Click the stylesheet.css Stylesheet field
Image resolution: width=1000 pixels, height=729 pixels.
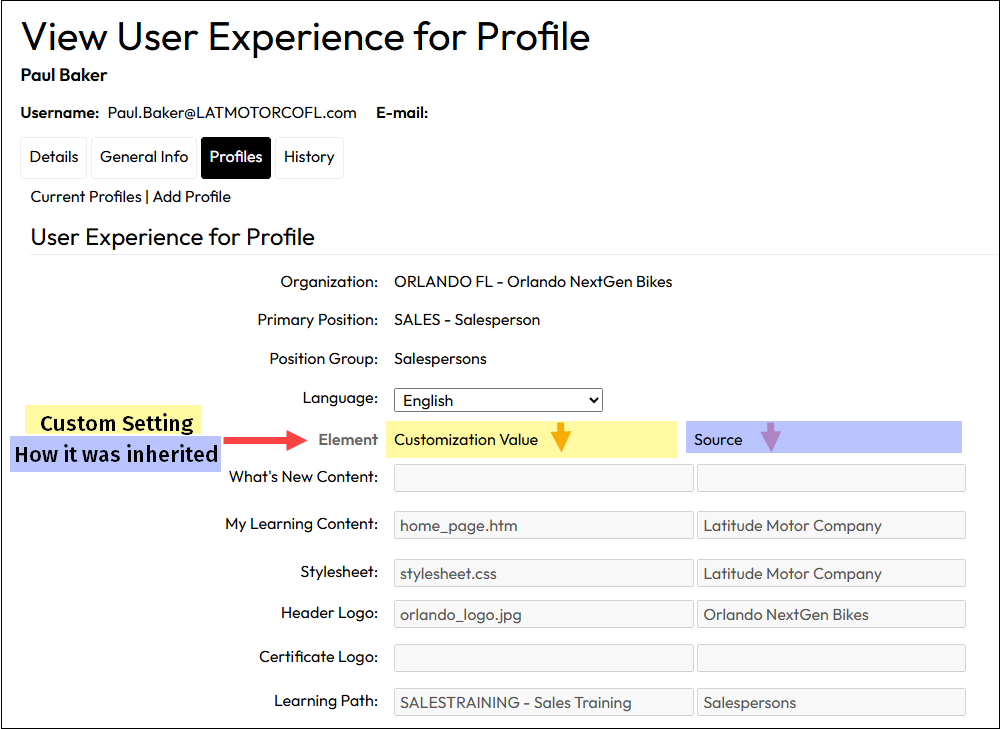point(543,574)
